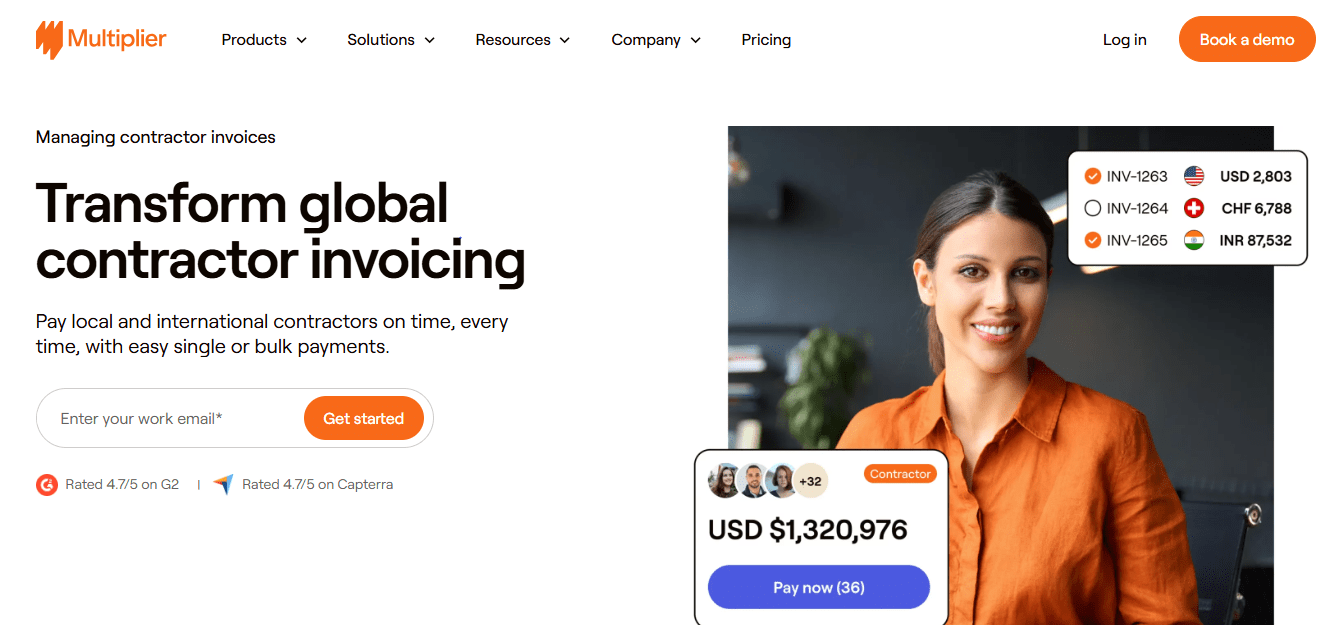
Task: Click the Multiplier logo icon
Action: [49, 40]
